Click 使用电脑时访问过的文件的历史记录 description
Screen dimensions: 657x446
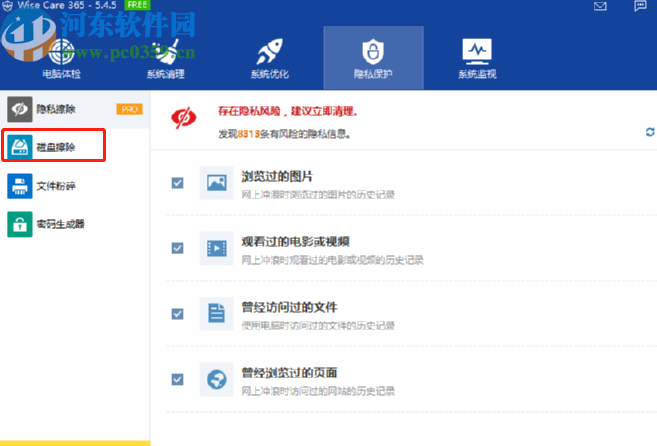point(318,326)
